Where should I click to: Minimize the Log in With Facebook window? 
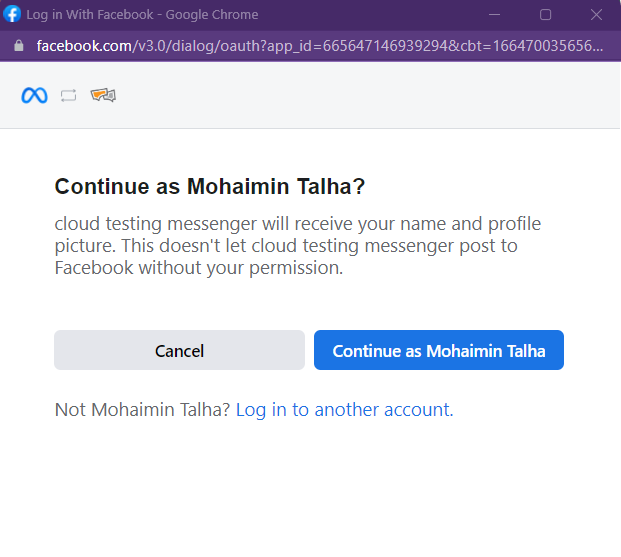point(494,15)
